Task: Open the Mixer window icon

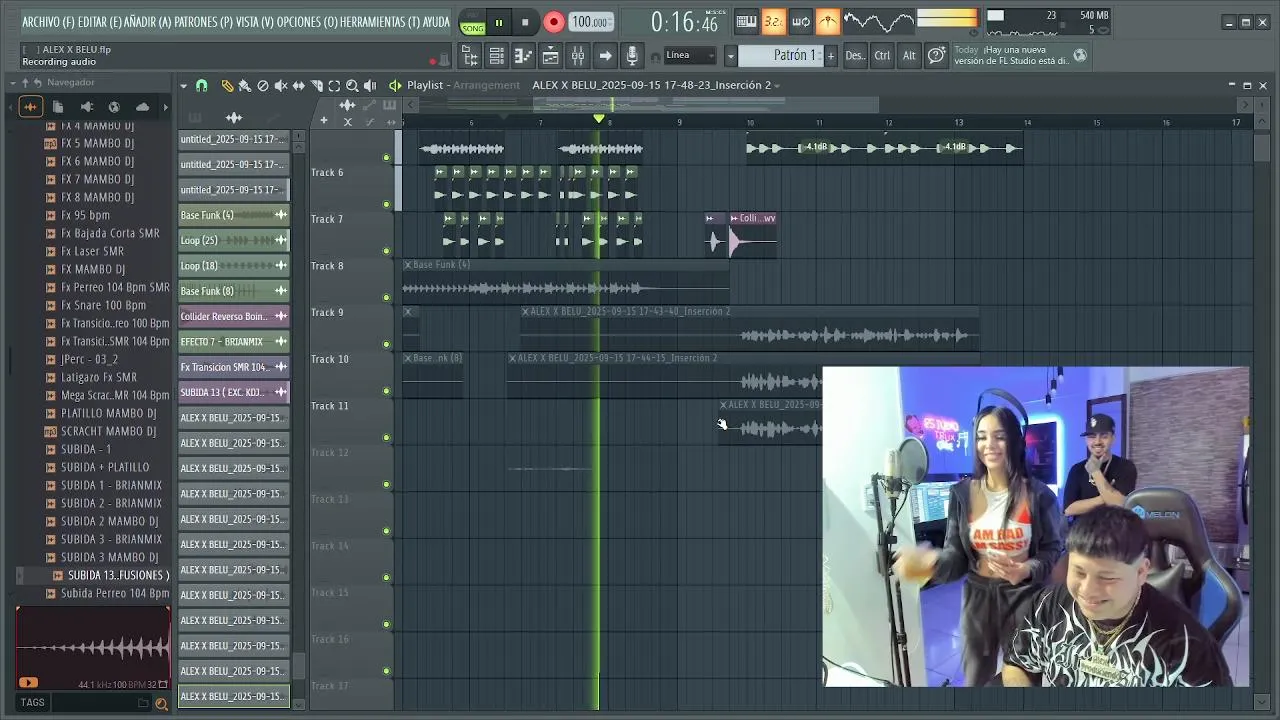Action: [x=577, y=56]
